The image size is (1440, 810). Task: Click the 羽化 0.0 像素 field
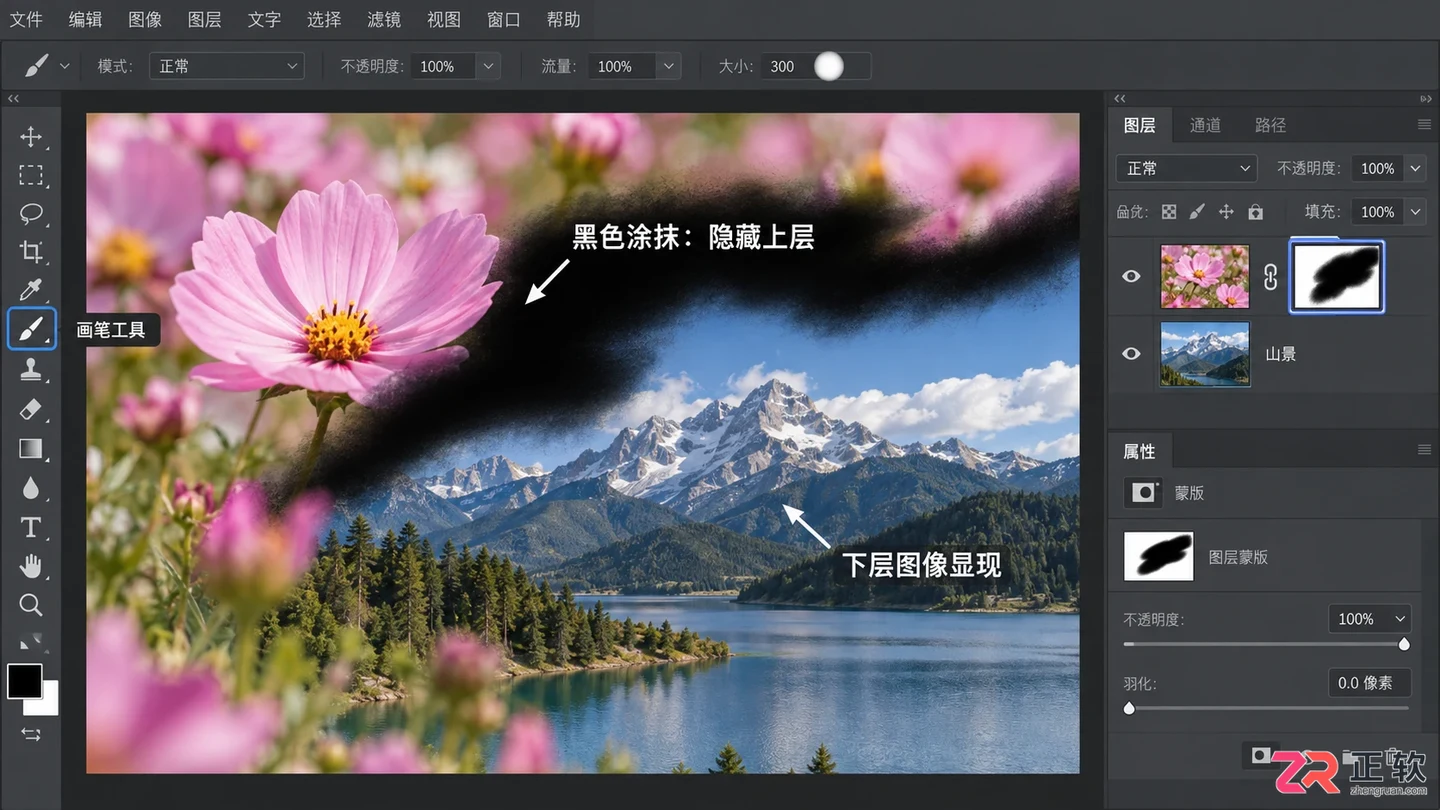[1369, 683]
